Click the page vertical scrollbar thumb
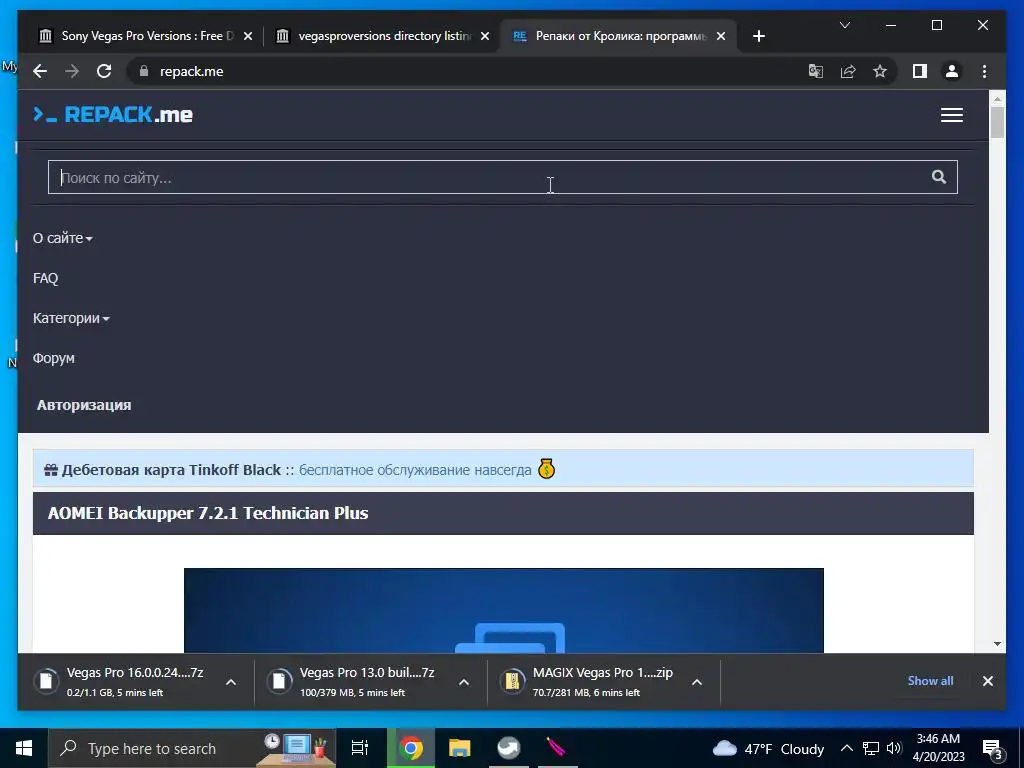The width and height of the screenshot is (1024, 768). click(x=997, y=122)
